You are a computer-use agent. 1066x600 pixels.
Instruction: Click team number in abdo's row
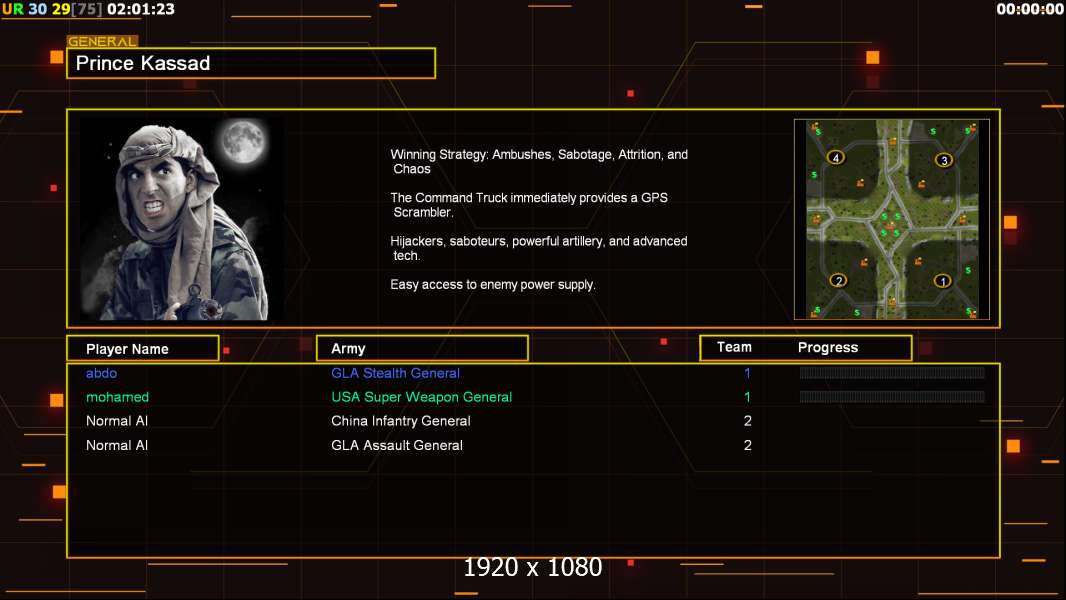[x=747, y=373]
